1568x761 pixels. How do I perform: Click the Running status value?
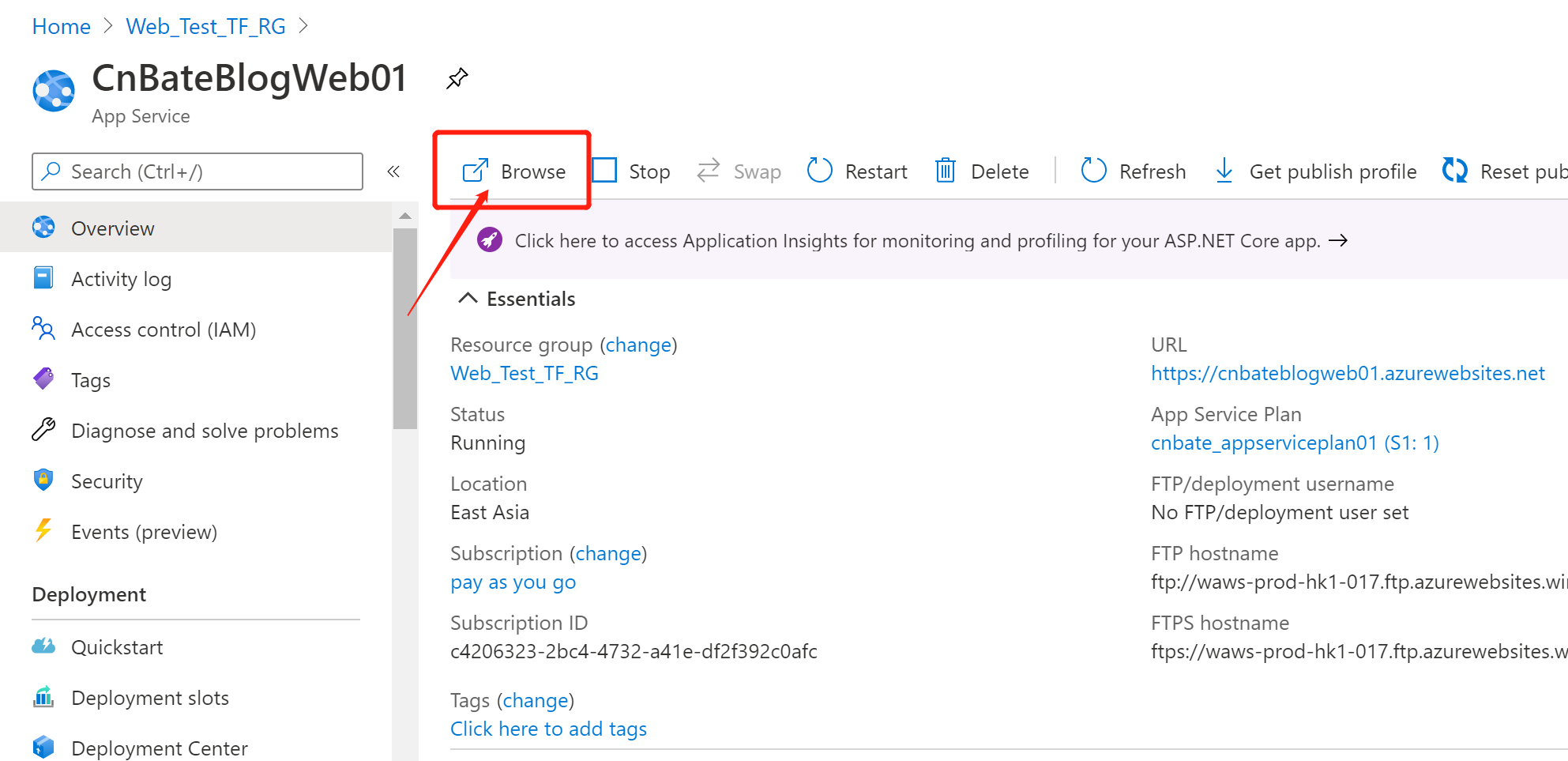pos(487,443)
